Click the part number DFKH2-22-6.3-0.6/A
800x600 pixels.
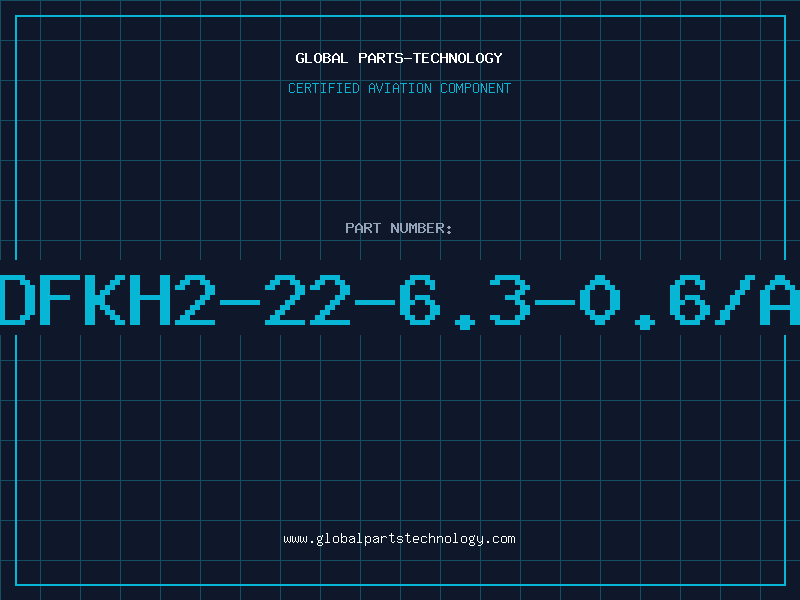click(400, 301)
